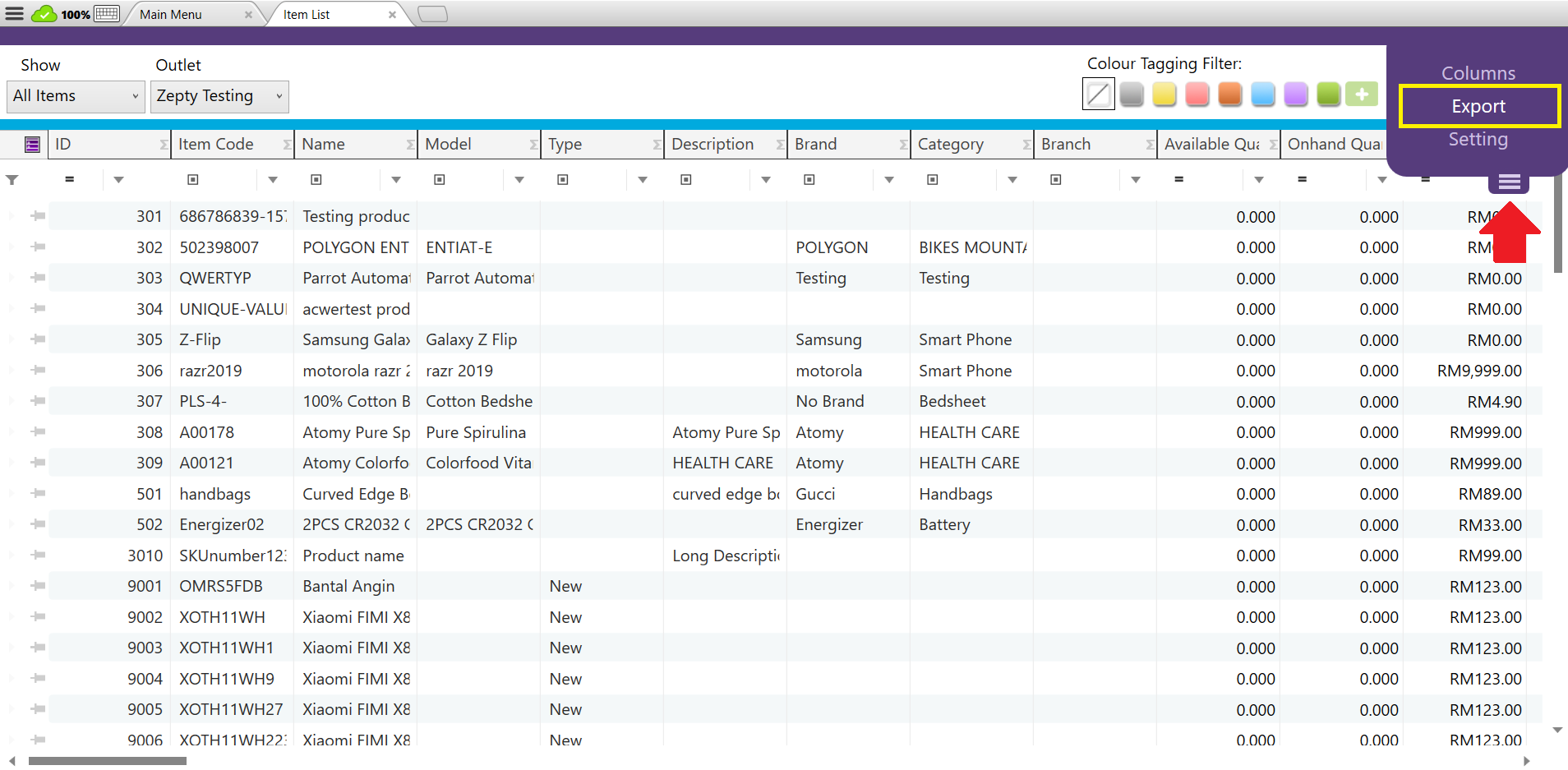Toggle the pin on the row with ID 301
The height and width of the screenshot is (770, 1568).
(38, 216)
